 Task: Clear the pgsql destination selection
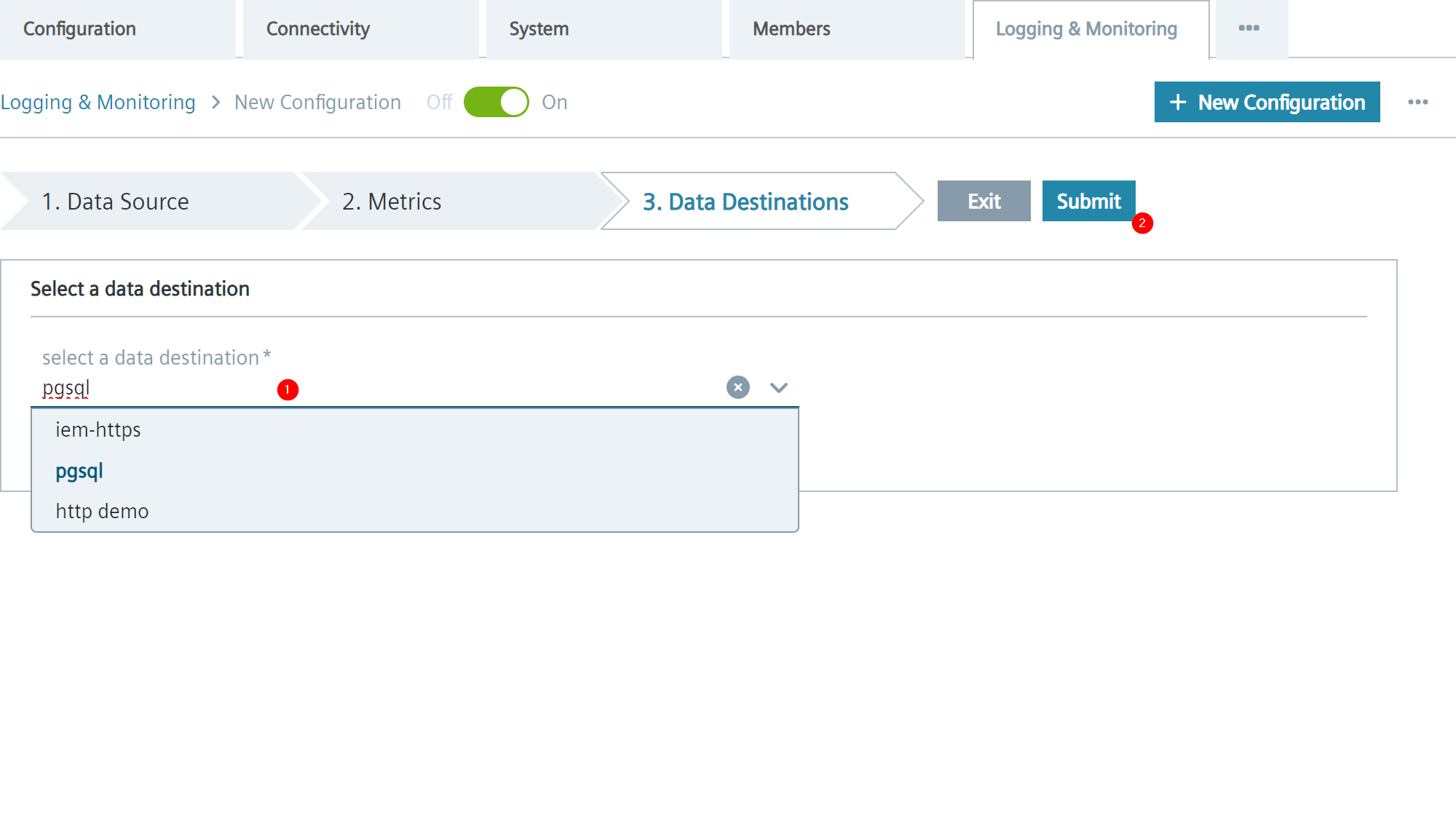tap(737, 387)
